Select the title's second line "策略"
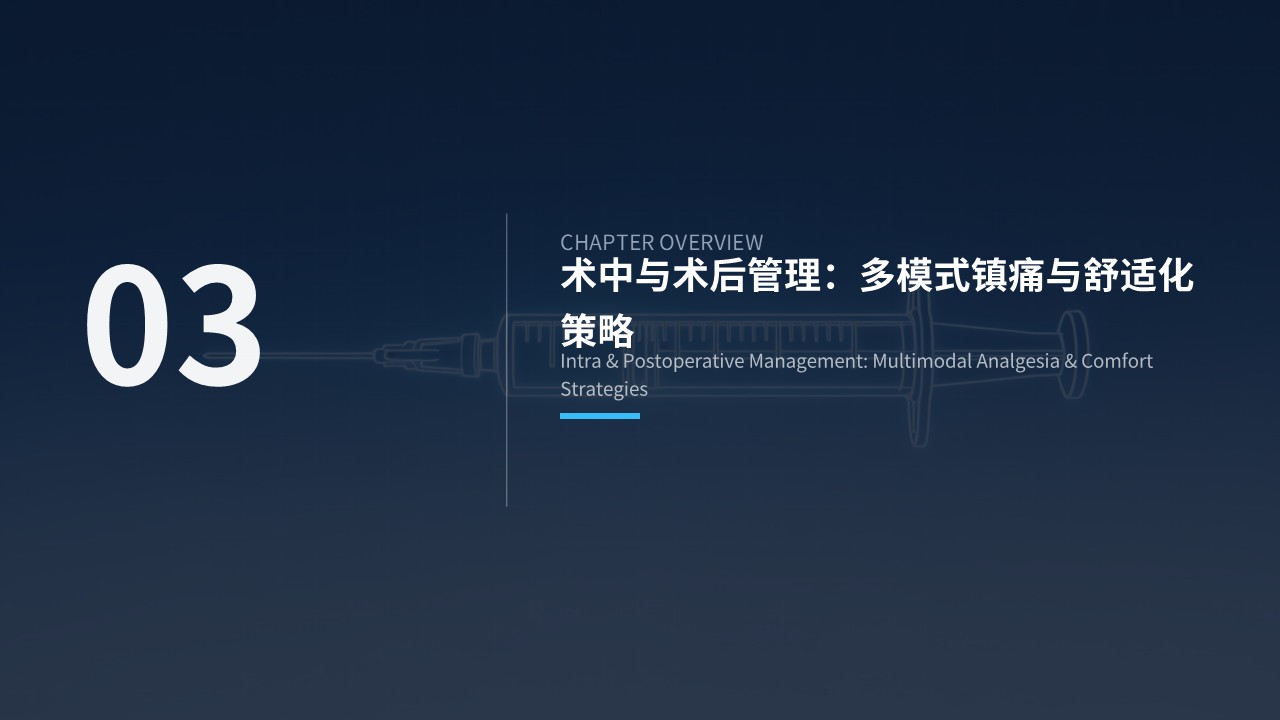Image resolution: width=1280 pixels, height=720 pixels. (x=597, y=329)
